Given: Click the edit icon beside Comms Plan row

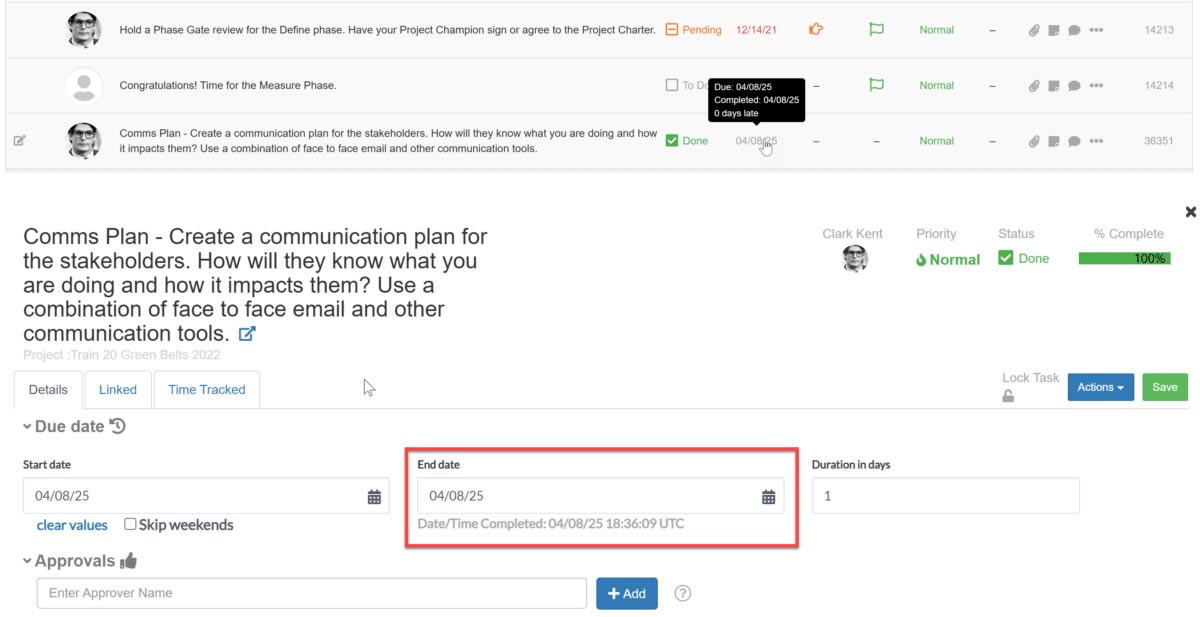Looking at the screenshot, I should [19, 141].
